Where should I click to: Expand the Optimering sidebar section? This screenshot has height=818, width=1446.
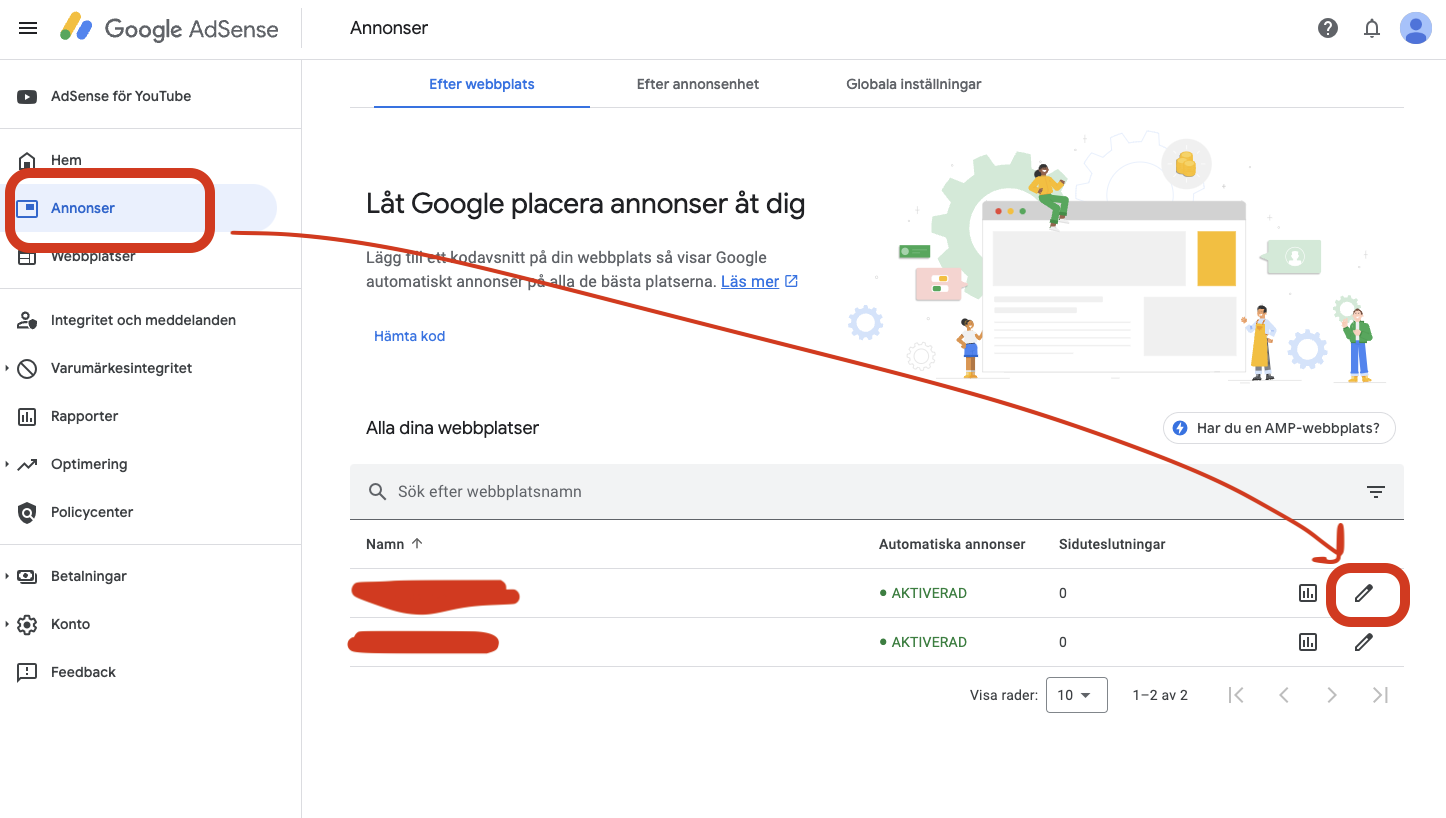tap(8, 464)
